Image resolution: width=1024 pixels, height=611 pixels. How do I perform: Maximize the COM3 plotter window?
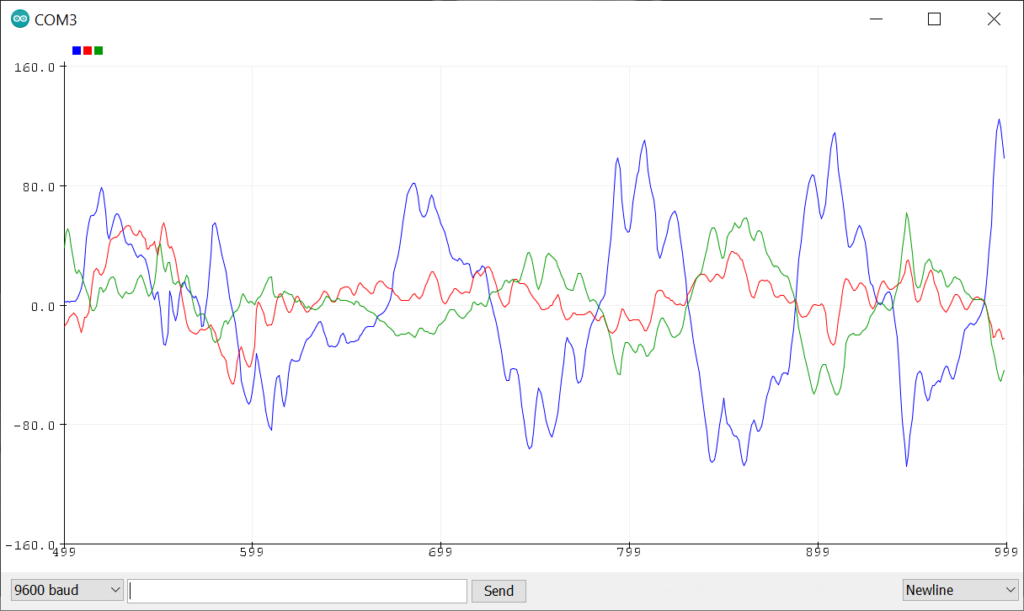(935, 19)
